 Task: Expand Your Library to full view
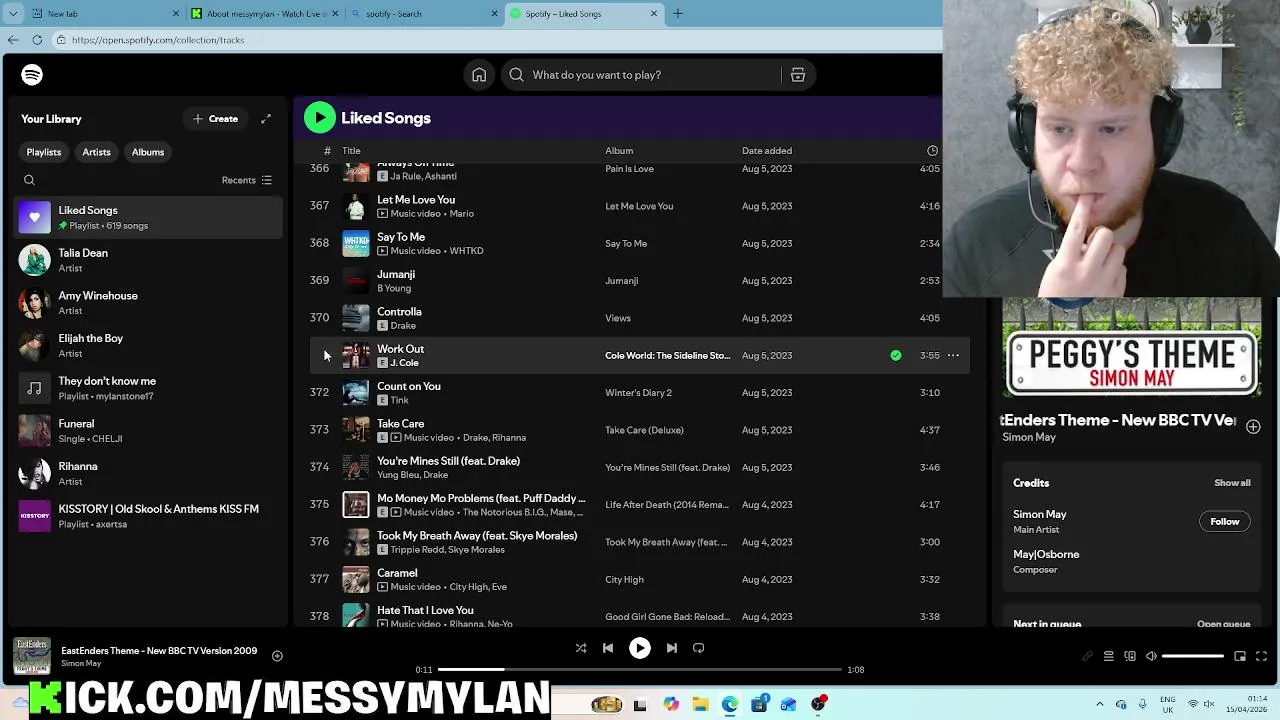coord(266,119)
